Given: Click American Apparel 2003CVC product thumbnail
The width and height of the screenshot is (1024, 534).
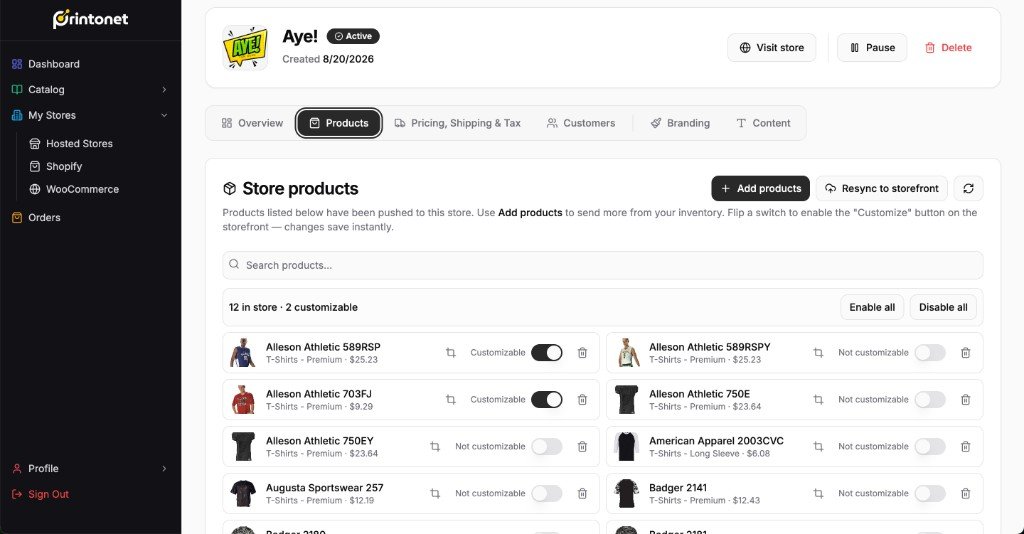Looking at the screenshot, I should point(626,447).
